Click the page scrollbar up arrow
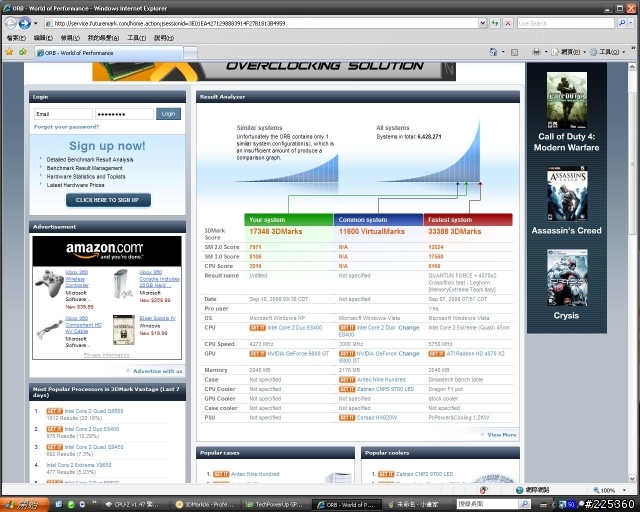This screenshot has width=640, height=512. click(632, 67)
